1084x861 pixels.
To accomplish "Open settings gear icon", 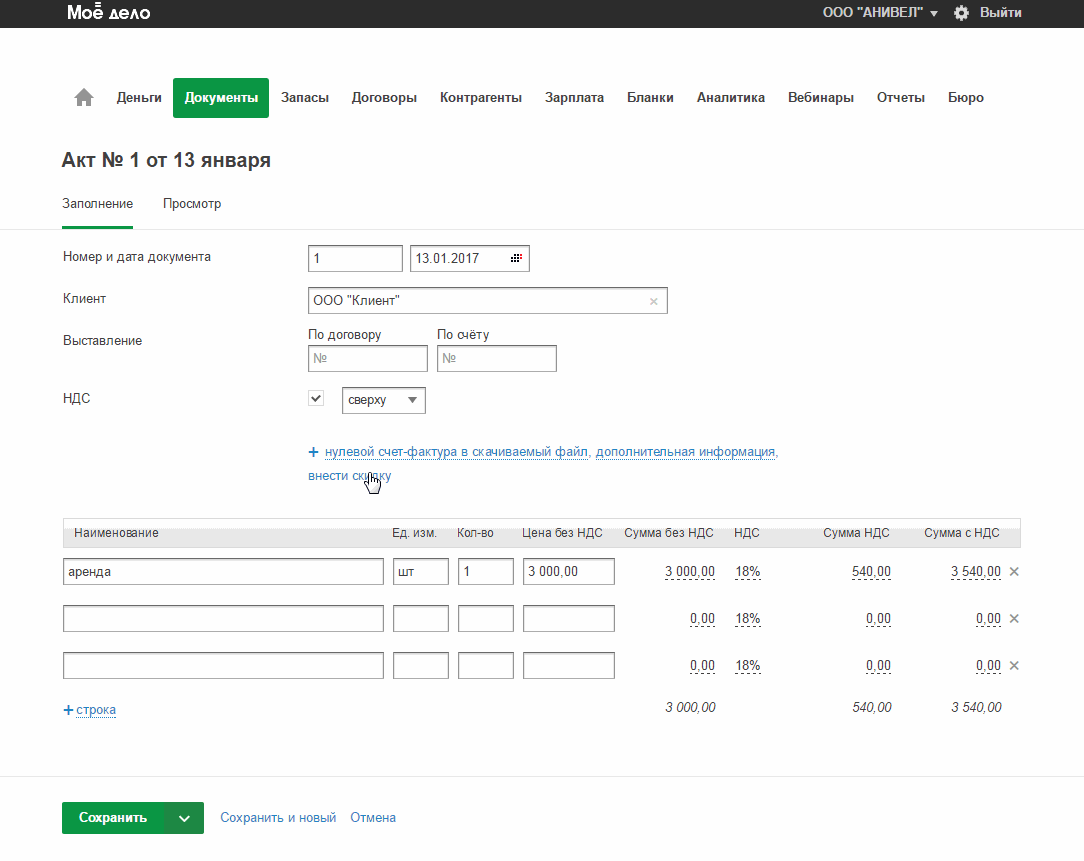I will [x=962, y=13].
